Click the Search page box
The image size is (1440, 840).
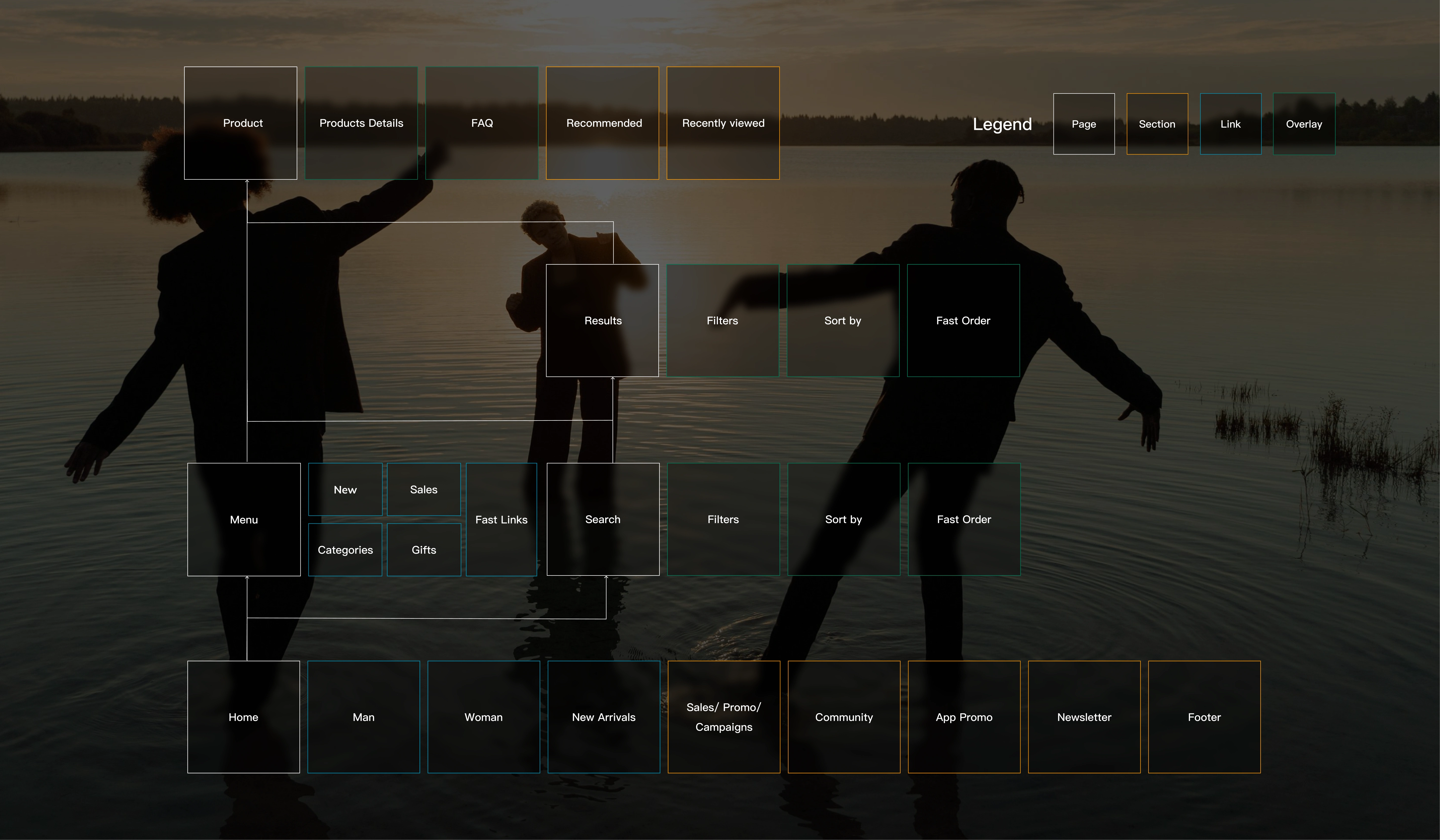tap(603, 519)
